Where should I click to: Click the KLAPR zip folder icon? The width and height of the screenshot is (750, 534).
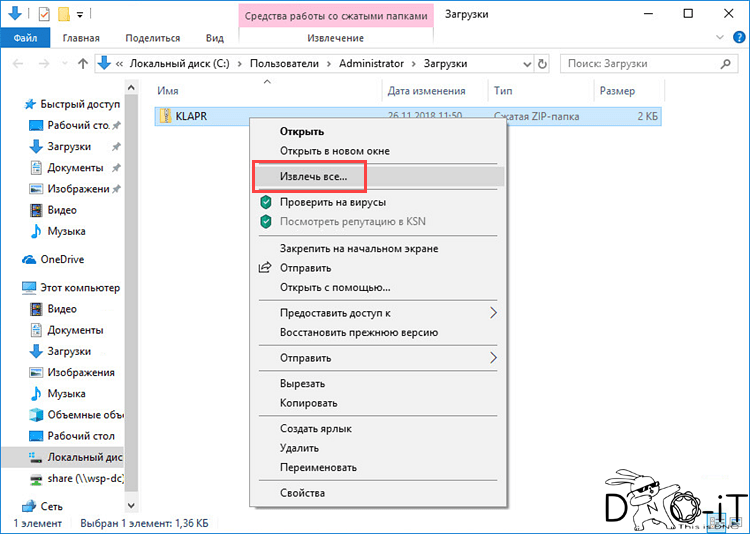pyautogui.click(x=164, y=116)
